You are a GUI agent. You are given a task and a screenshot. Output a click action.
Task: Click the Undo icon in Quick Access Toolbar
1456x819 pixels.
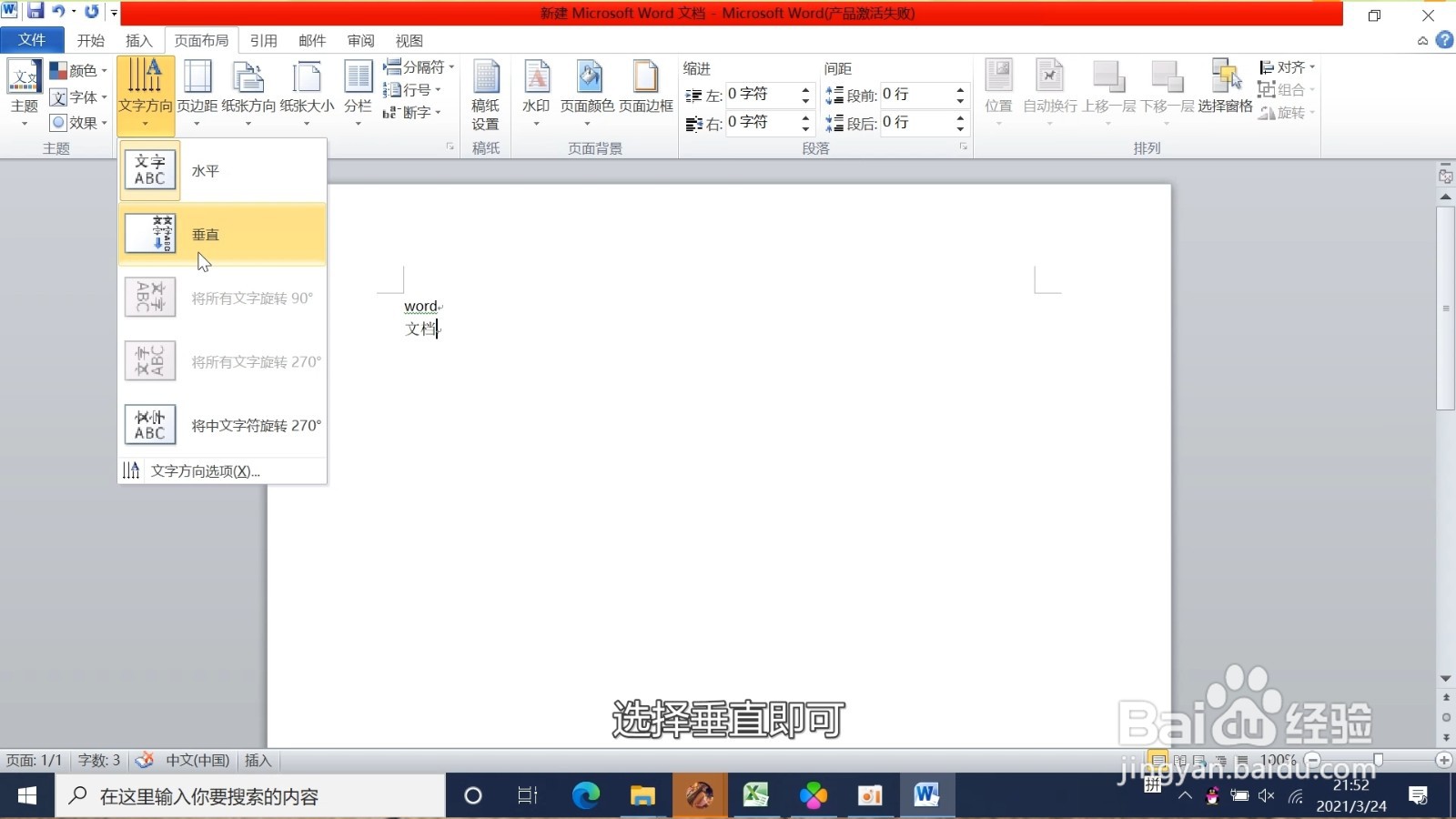pos(59,12)
